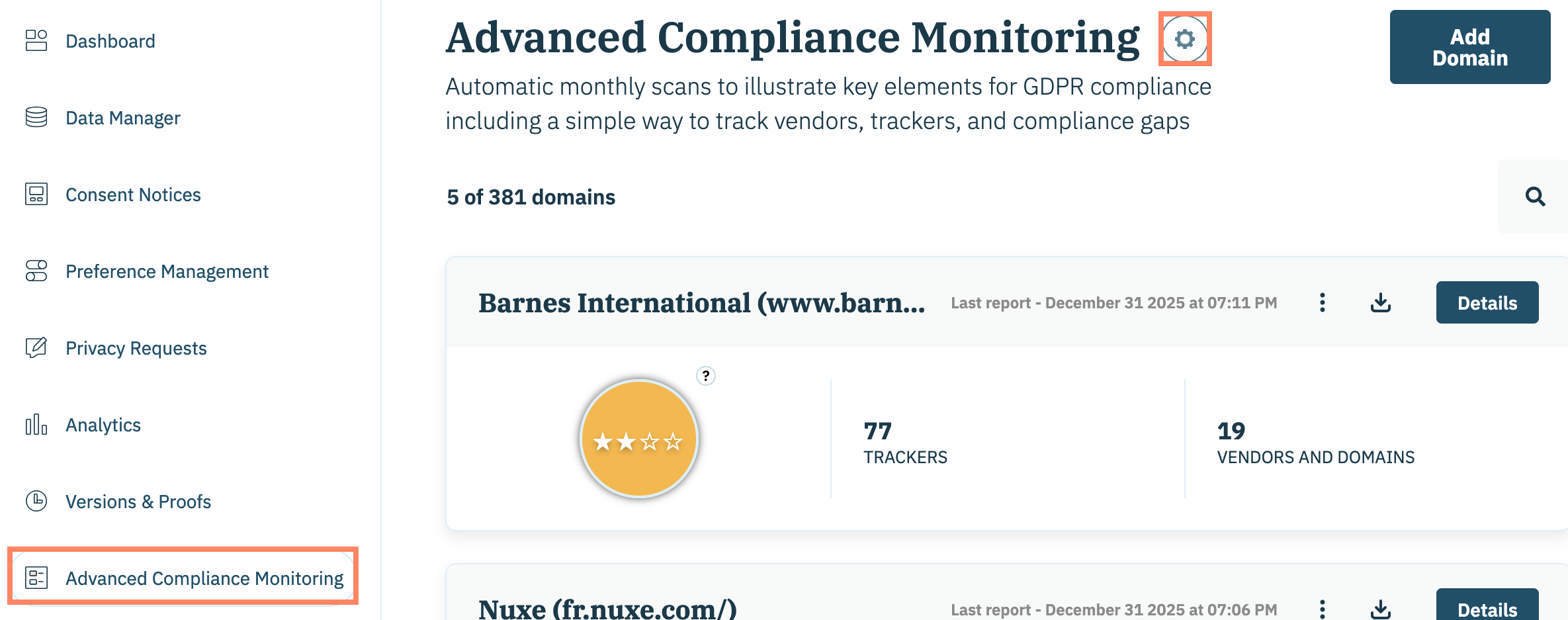Viewport: 1568px width, 620px height.
Task: Click the Data Manager database icon
Action: [x=36, y=117]
